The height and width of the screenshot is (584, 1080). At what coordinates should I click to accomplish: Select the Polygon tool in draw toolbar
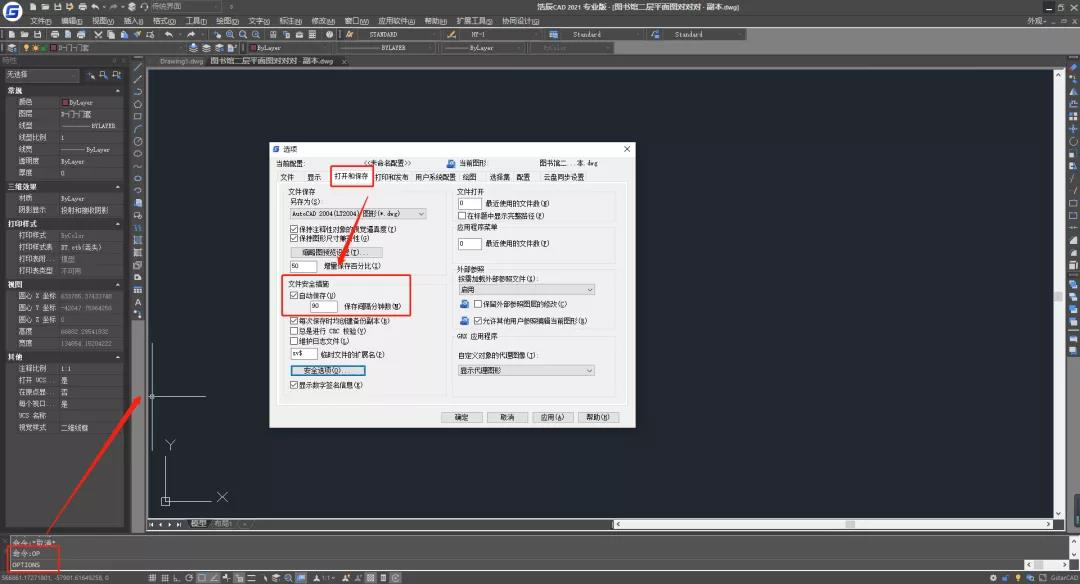[x=138, y=104]
